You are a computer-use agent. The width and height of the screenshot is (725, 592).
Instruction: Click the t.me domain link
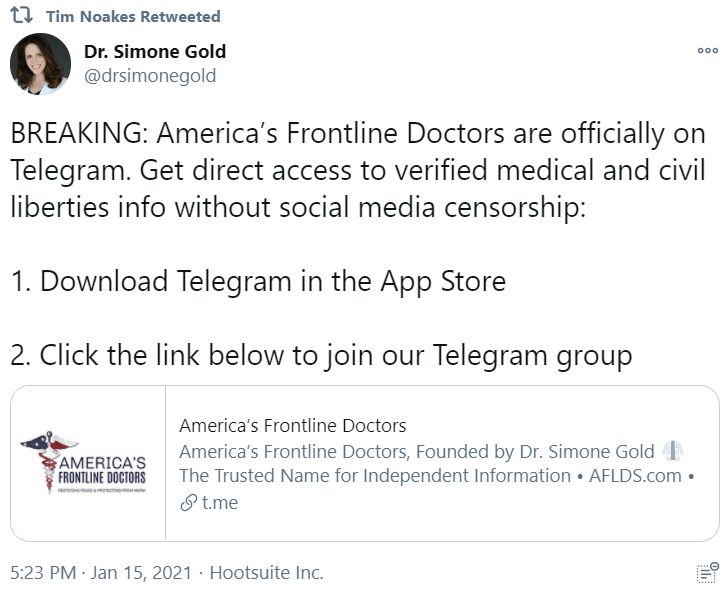coord(220,503)
